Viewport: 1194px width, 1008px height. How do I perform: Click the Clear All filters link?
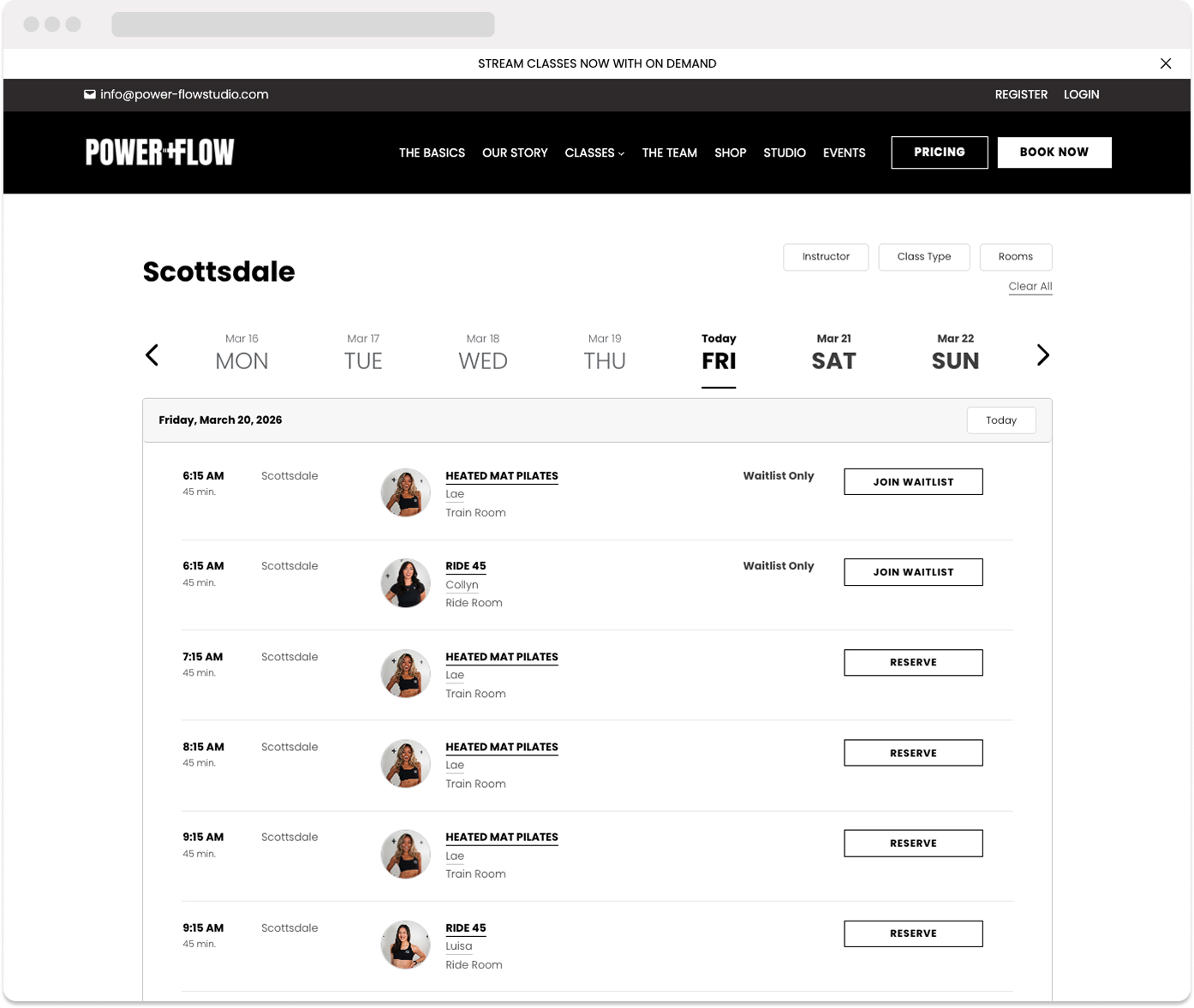click(1030, 286)
